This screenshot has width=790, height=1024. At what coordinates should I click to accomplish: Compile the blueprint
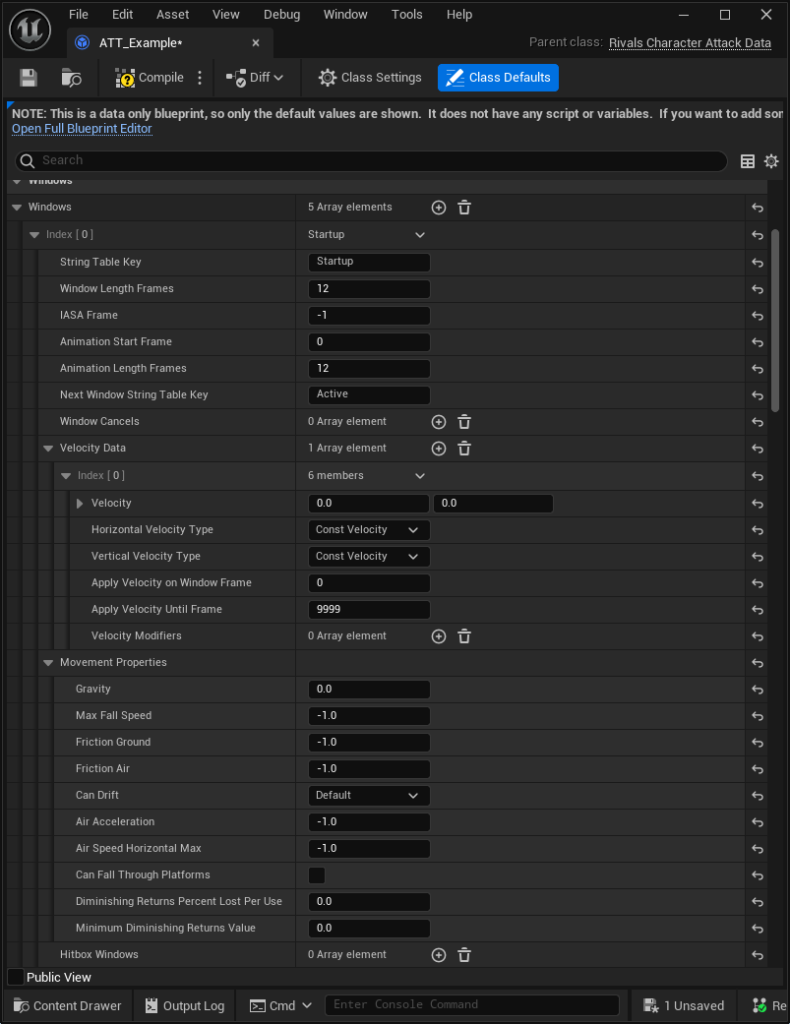click(x=150, y=78)
